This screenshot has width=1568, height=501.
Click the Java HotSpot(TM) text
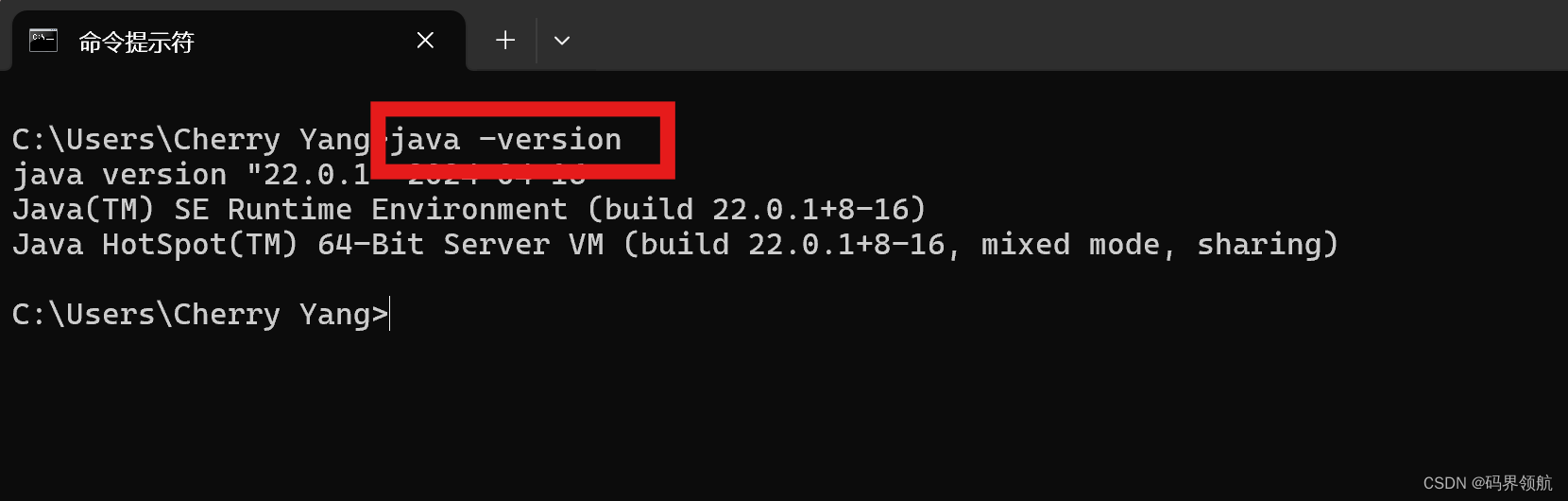point(155,245)
